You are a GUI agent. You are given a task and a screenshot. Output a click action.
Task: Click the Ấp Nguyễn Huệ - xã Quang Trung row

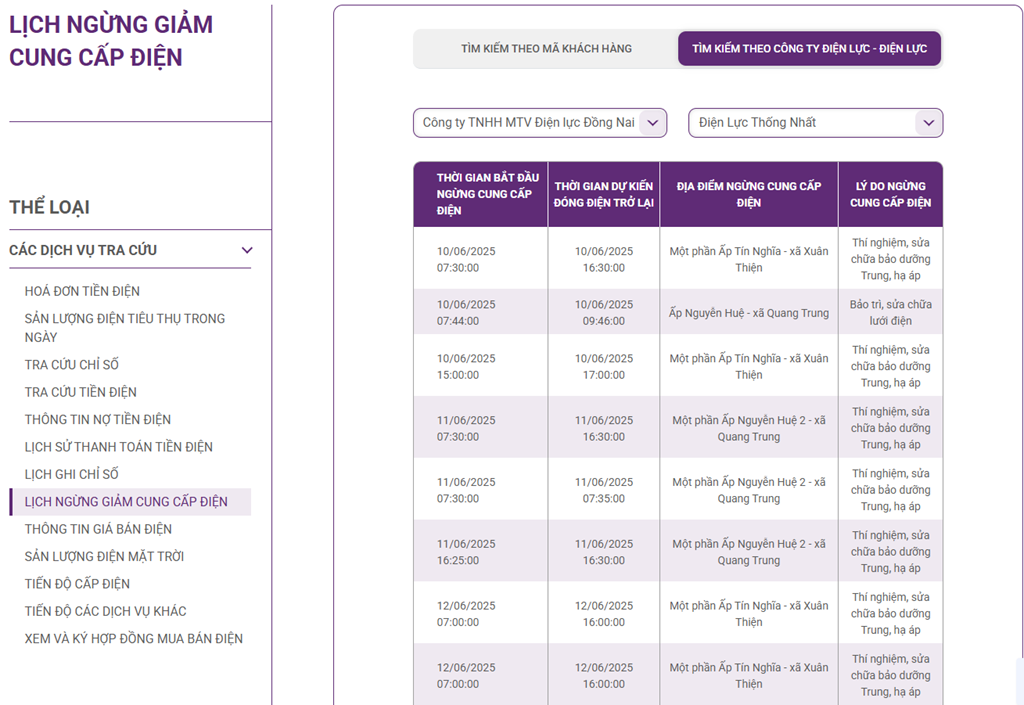tap(749, 313)
